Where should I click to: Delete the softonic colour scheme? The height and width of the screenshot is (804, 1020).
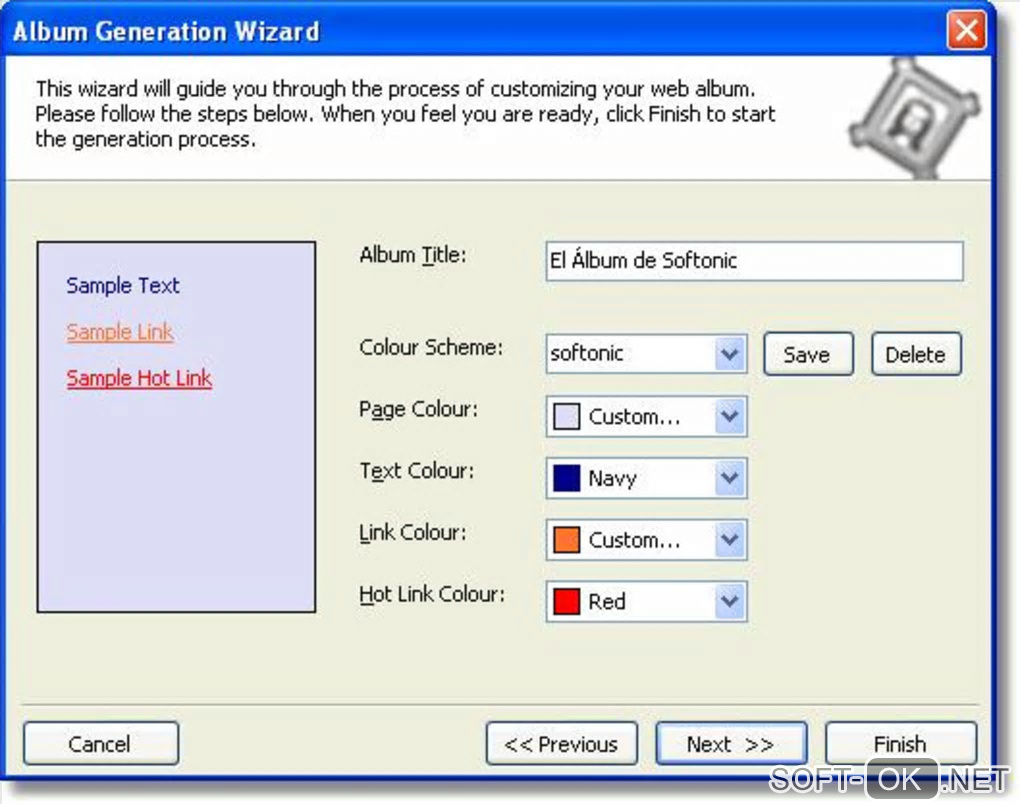point(916,354)
